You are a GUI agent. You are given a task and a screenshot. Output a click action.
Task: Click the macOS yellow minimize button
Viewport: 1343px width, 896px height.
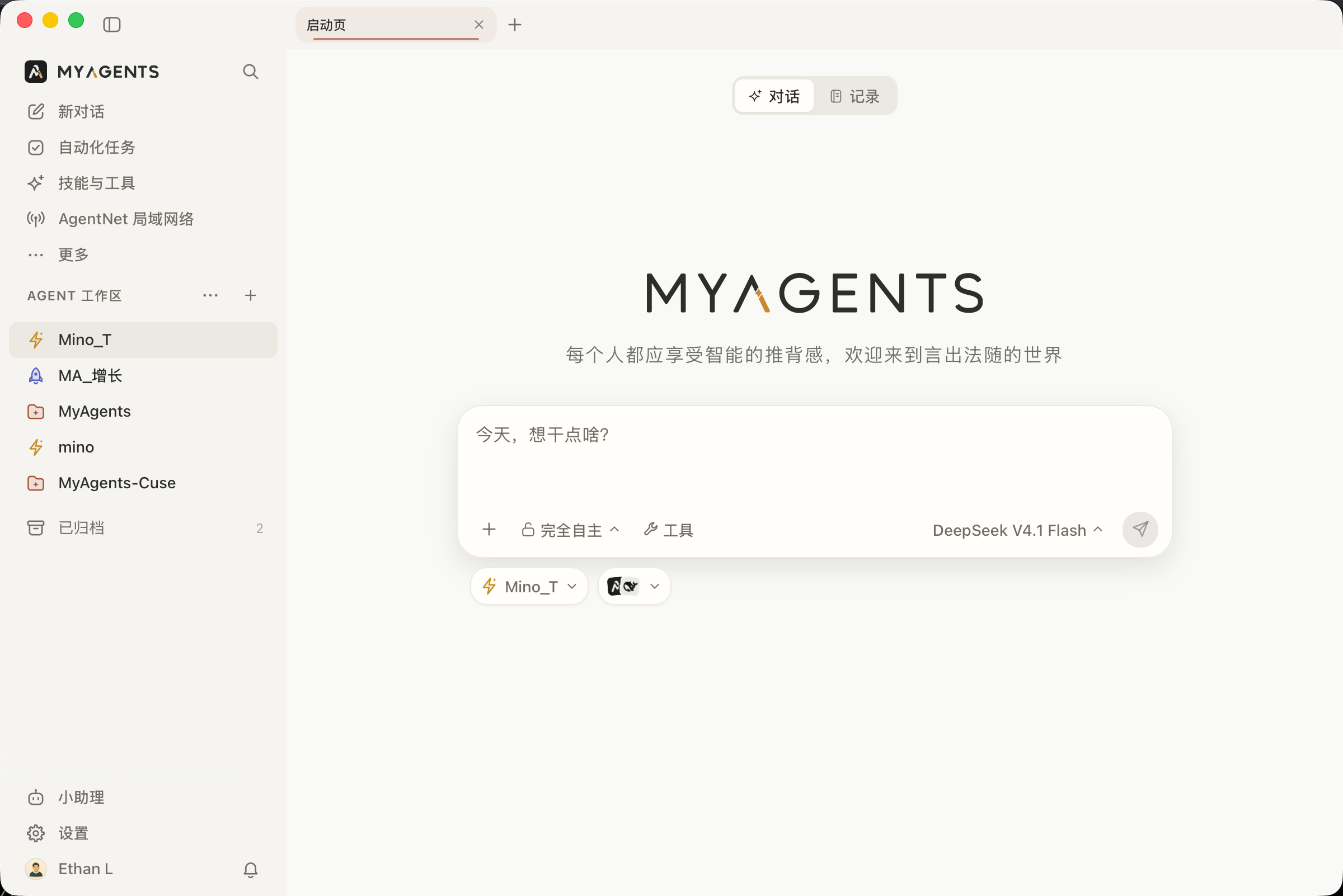pos(50,21)
